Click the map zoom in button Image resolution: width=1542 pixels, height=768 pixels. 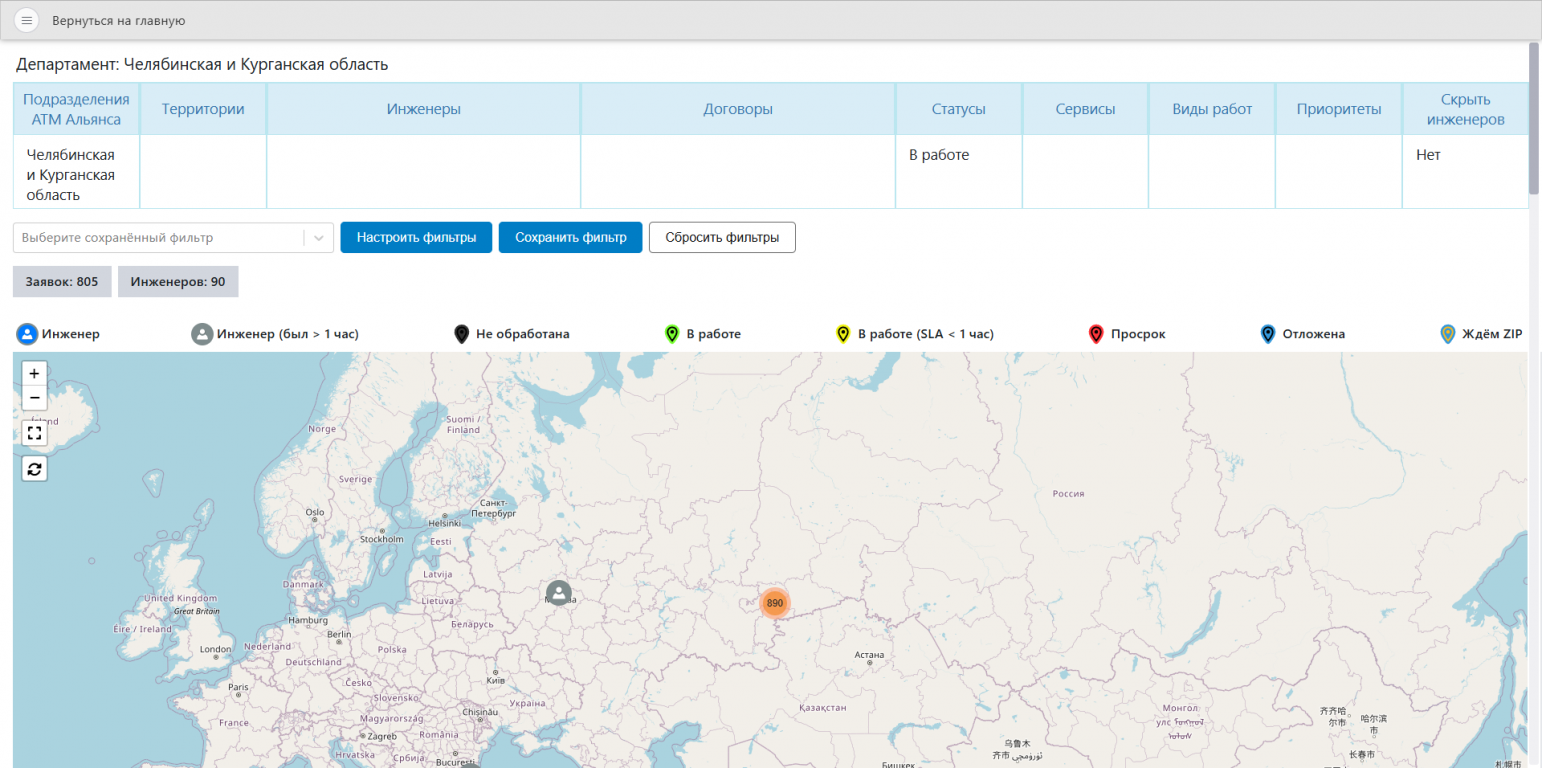tap(35, 373)
